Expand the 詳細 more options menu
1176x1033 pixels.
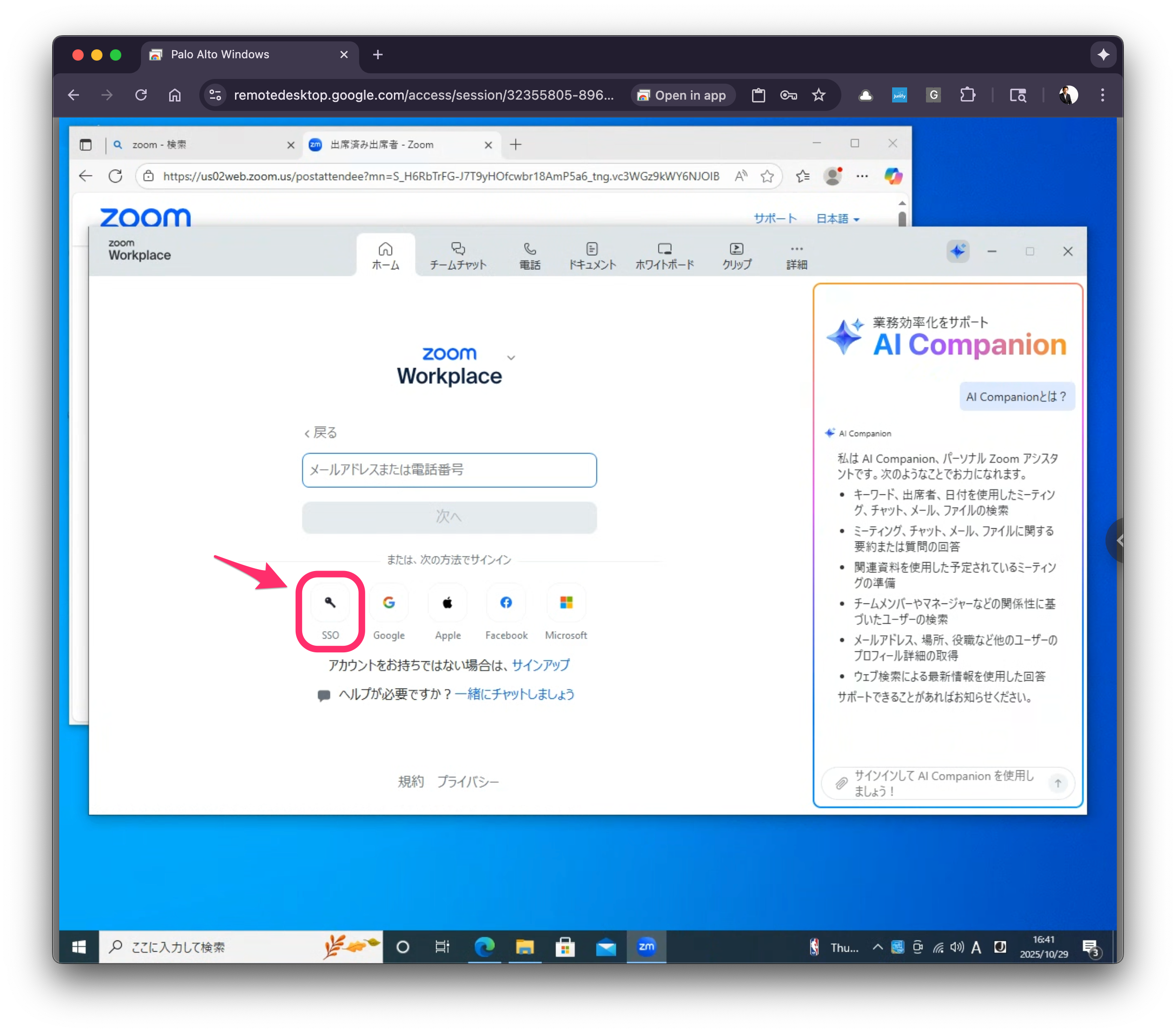pyautogui.click(x=796, y=256)
